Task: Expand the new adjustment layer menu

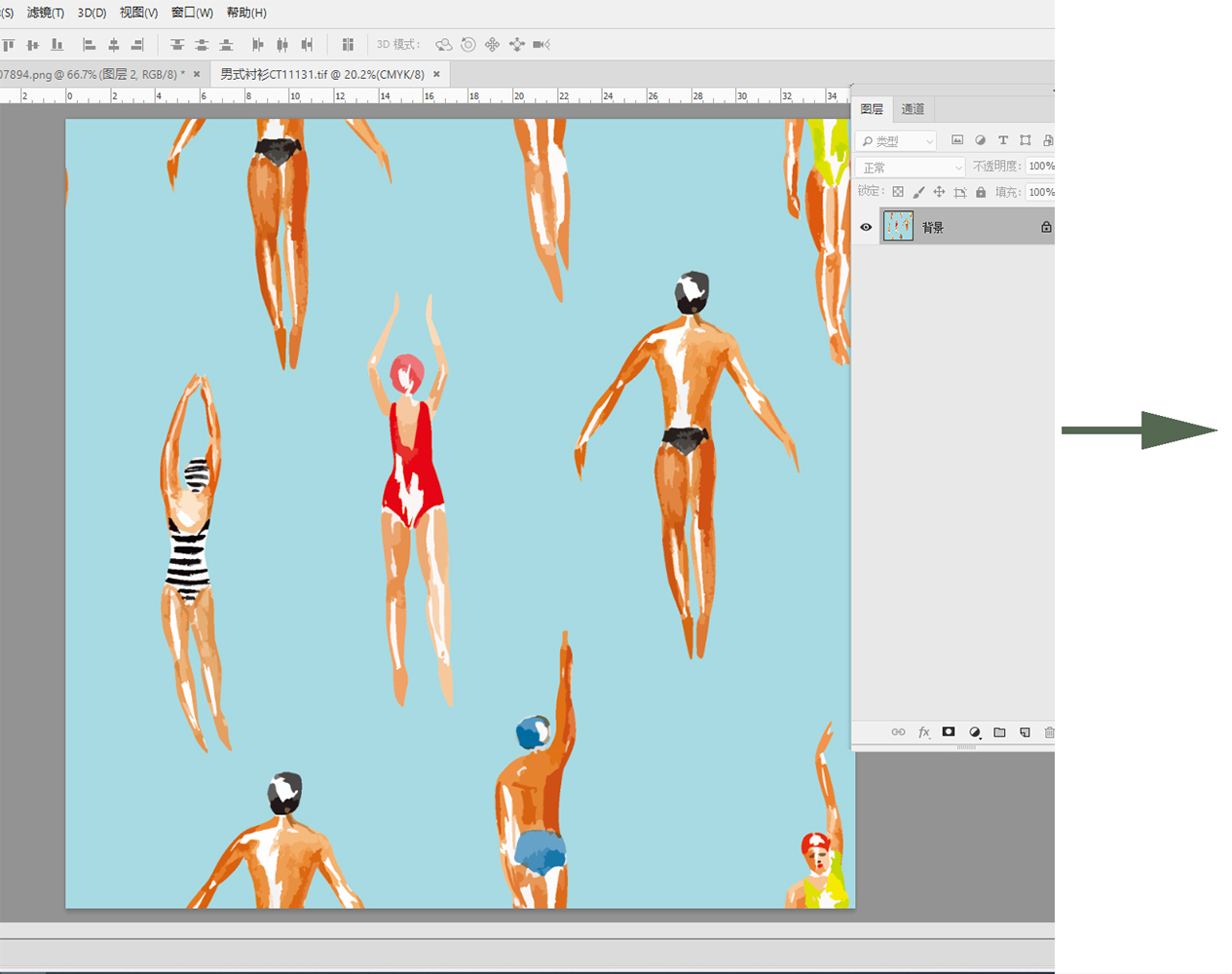Action: (974, 732)
